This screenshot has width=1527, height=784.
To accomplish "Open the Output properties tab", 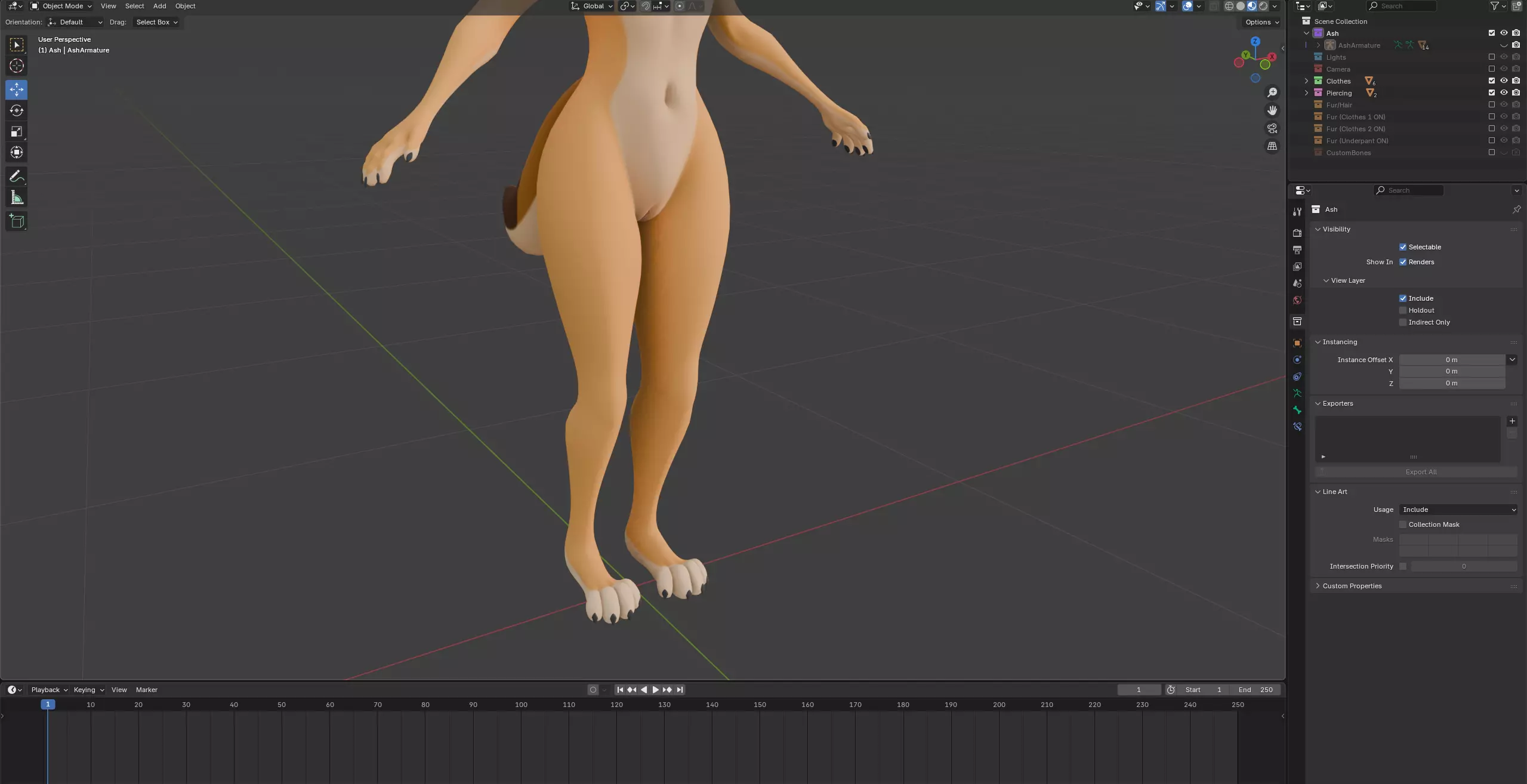I will click(x=1297, y=249).
